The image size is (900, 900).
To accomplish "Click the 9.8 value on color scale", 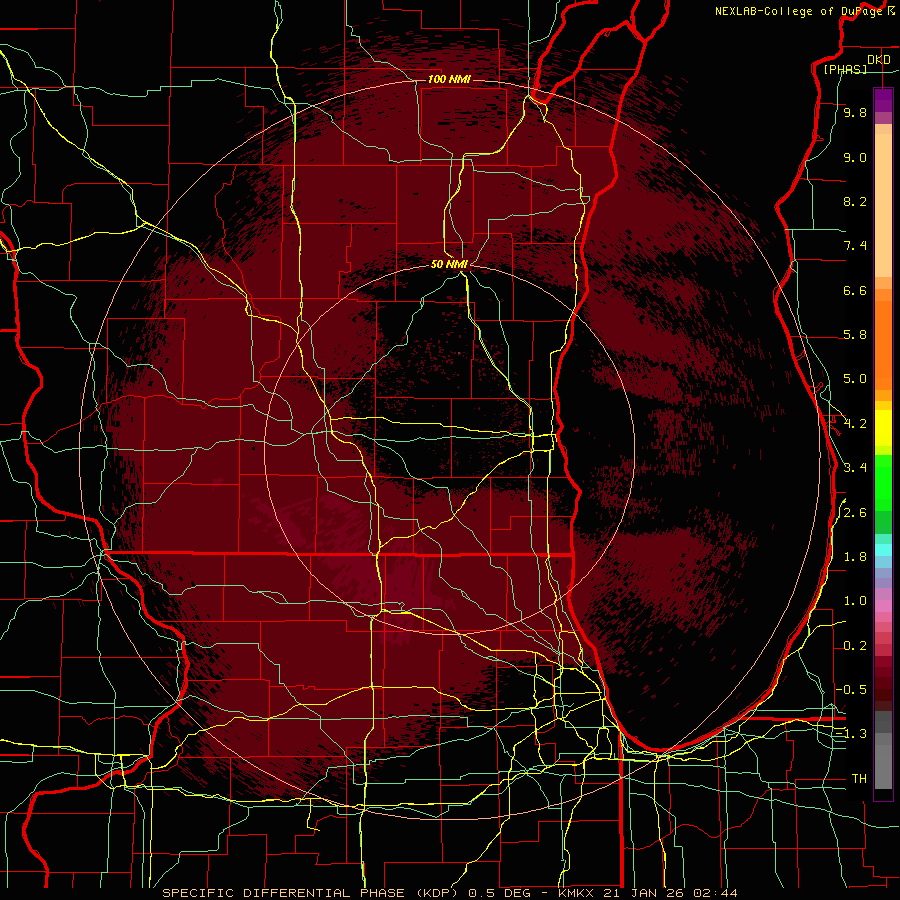I will 855,112.
